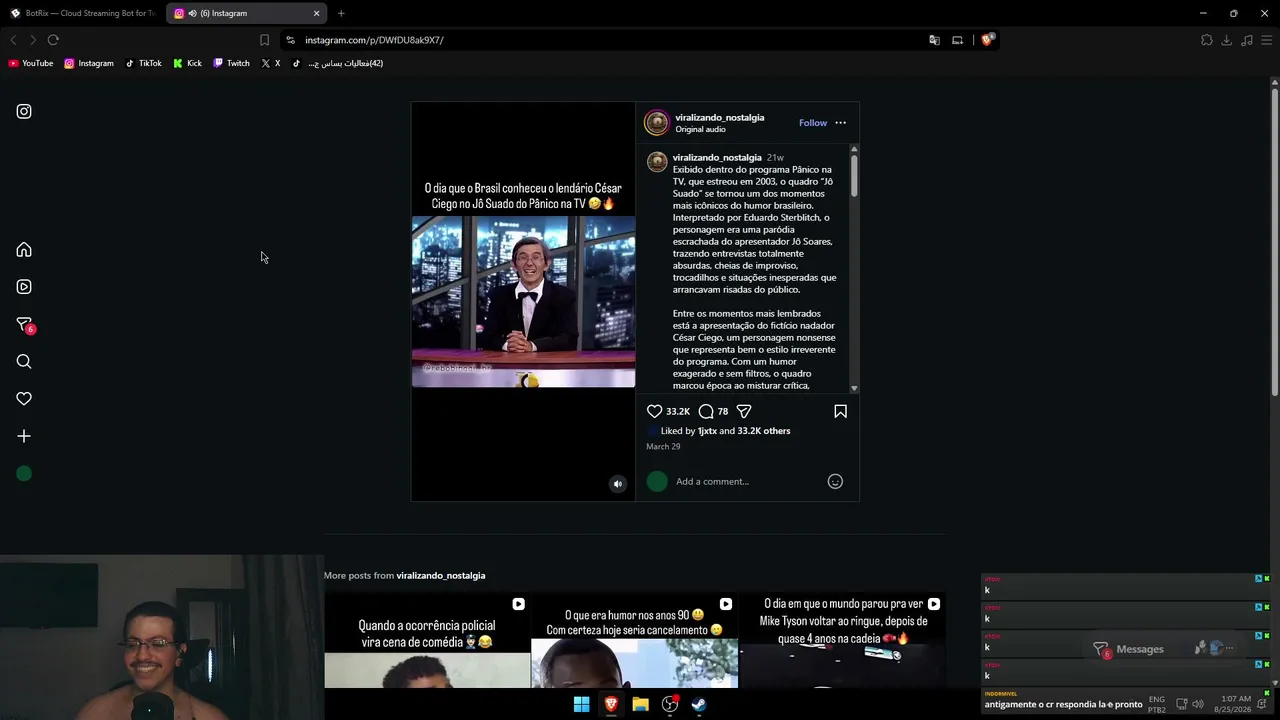Open the emoji picker in the comment box
The width and height of the screenshot is (1280, 720).
(835, 482)
